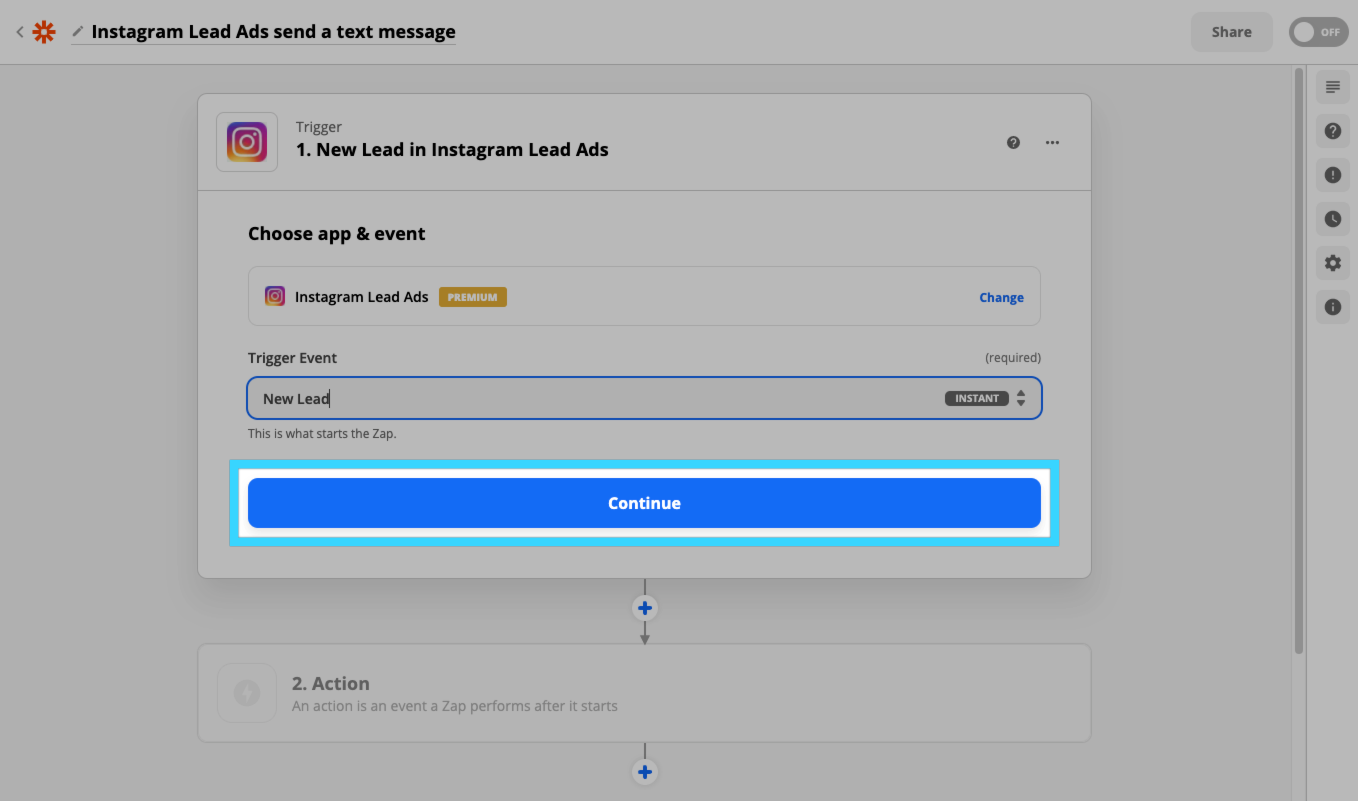Open the Help icon in right sidebar
Image resolution: width=1358 pixels, height=801 pixels.
point(1332,131)
